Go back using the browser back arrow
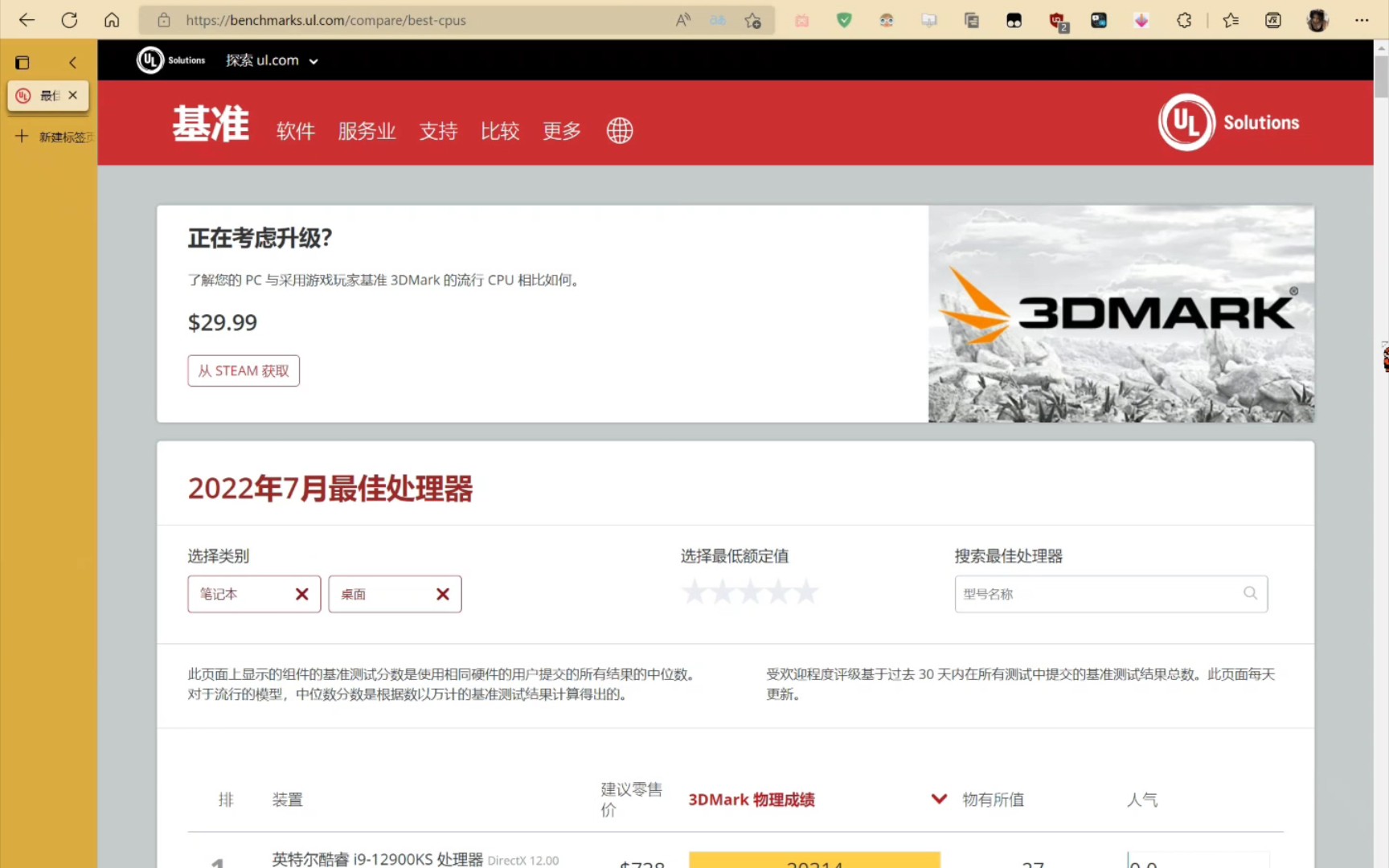The height and width of the screenshot is (868, 1389). point(27,20)
